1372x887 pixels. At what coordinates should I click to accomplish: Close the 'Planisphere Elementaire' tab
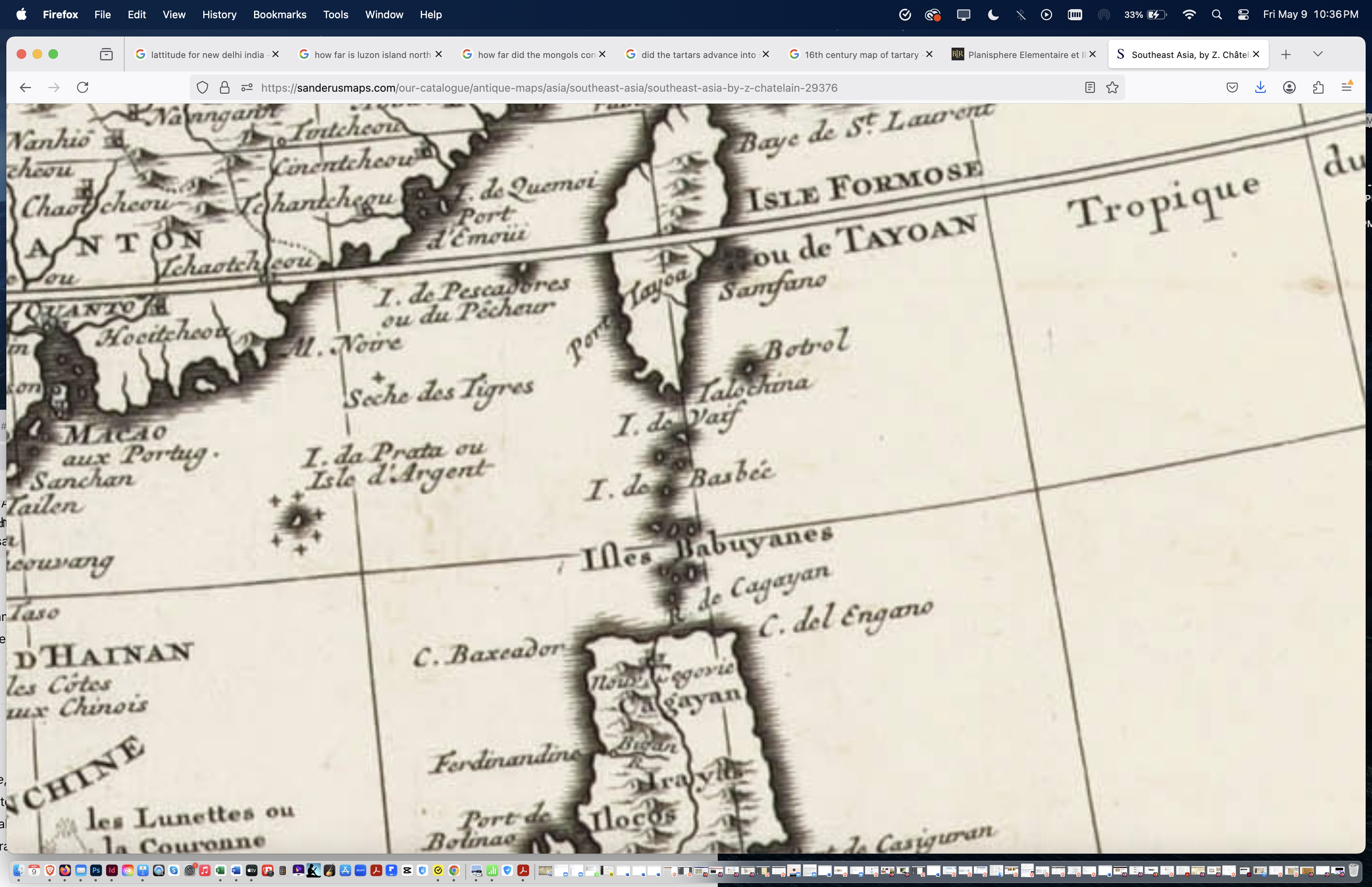tap(1092, 54)
